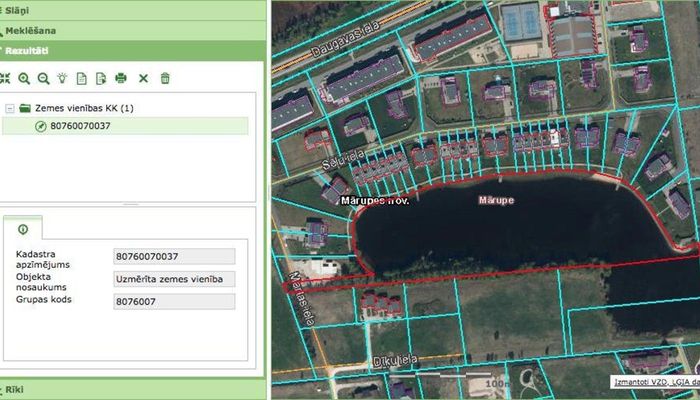Click the highlight lightbulb icon

tap(62, 77)
